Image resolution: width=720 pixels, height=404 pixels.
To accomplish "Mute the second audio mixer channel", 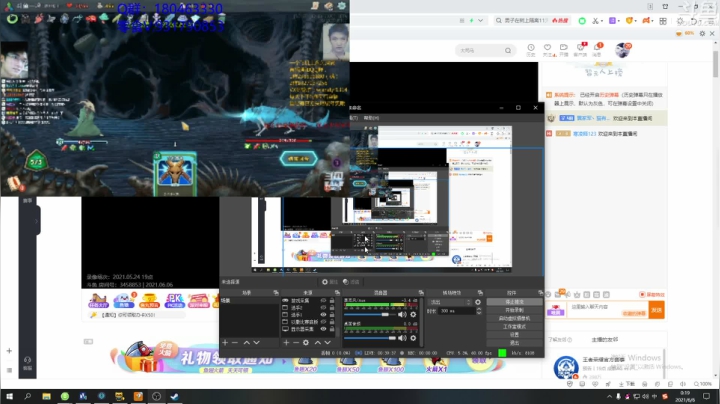I will pyautogui.click(x=402, y=338).
